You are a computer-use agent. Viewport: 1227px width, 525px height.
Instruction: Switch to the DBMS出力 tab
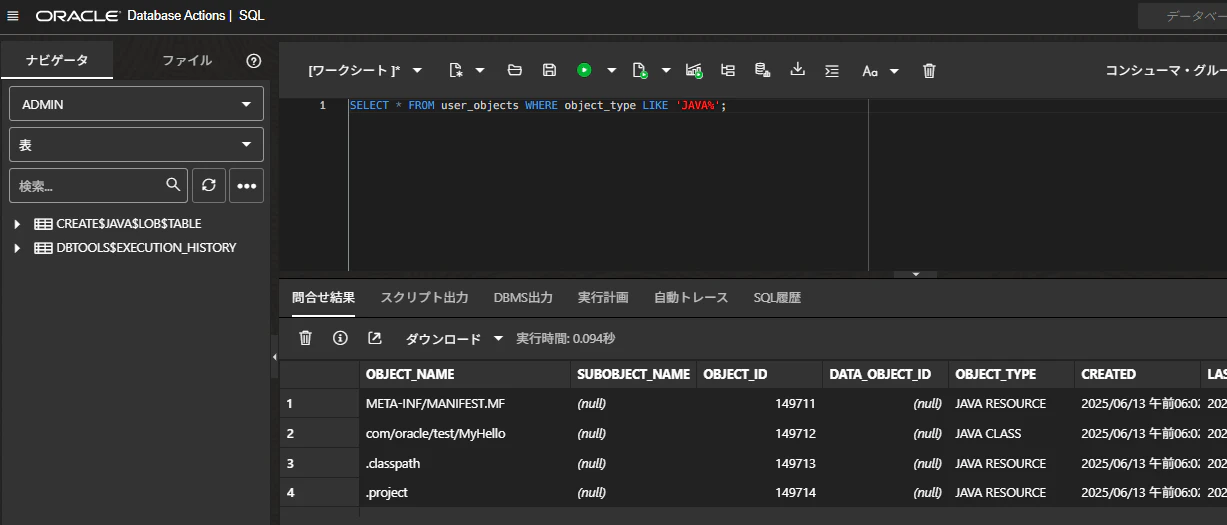tap(523, 298)
